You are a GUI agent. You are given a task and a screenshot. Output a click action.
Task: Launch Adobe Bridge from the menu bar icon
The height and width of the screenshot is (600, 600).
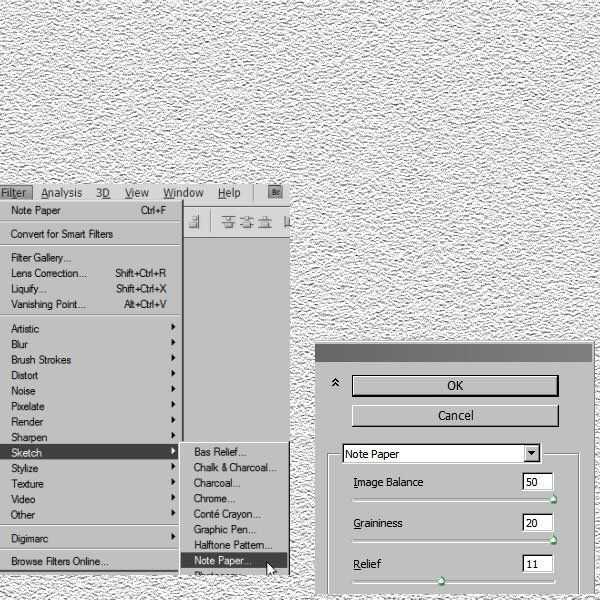click(x=275, y=192)
